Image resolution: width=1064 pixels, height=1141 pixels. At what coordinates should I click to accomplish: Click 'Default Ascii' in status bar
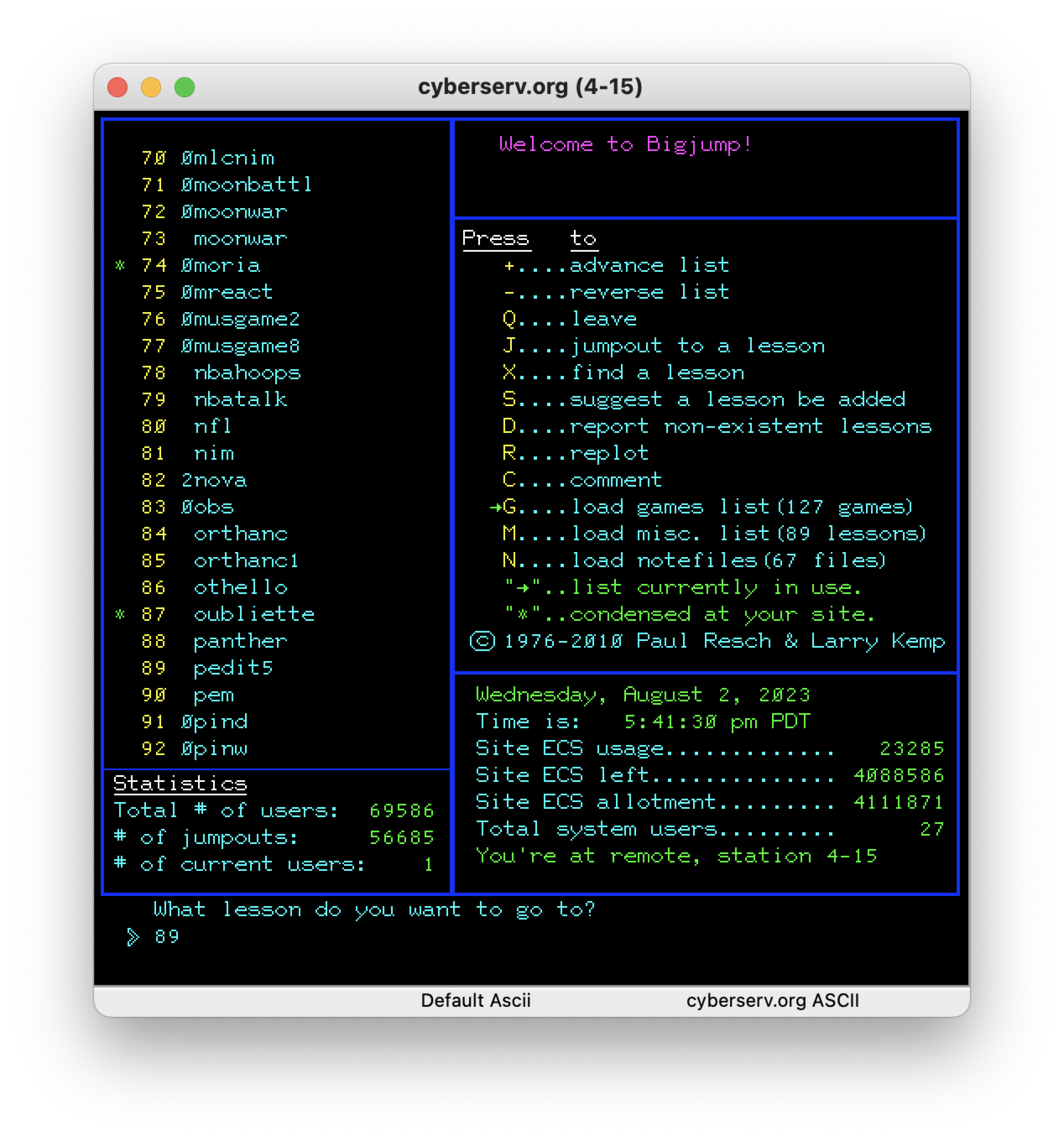tap(476, 1001)
